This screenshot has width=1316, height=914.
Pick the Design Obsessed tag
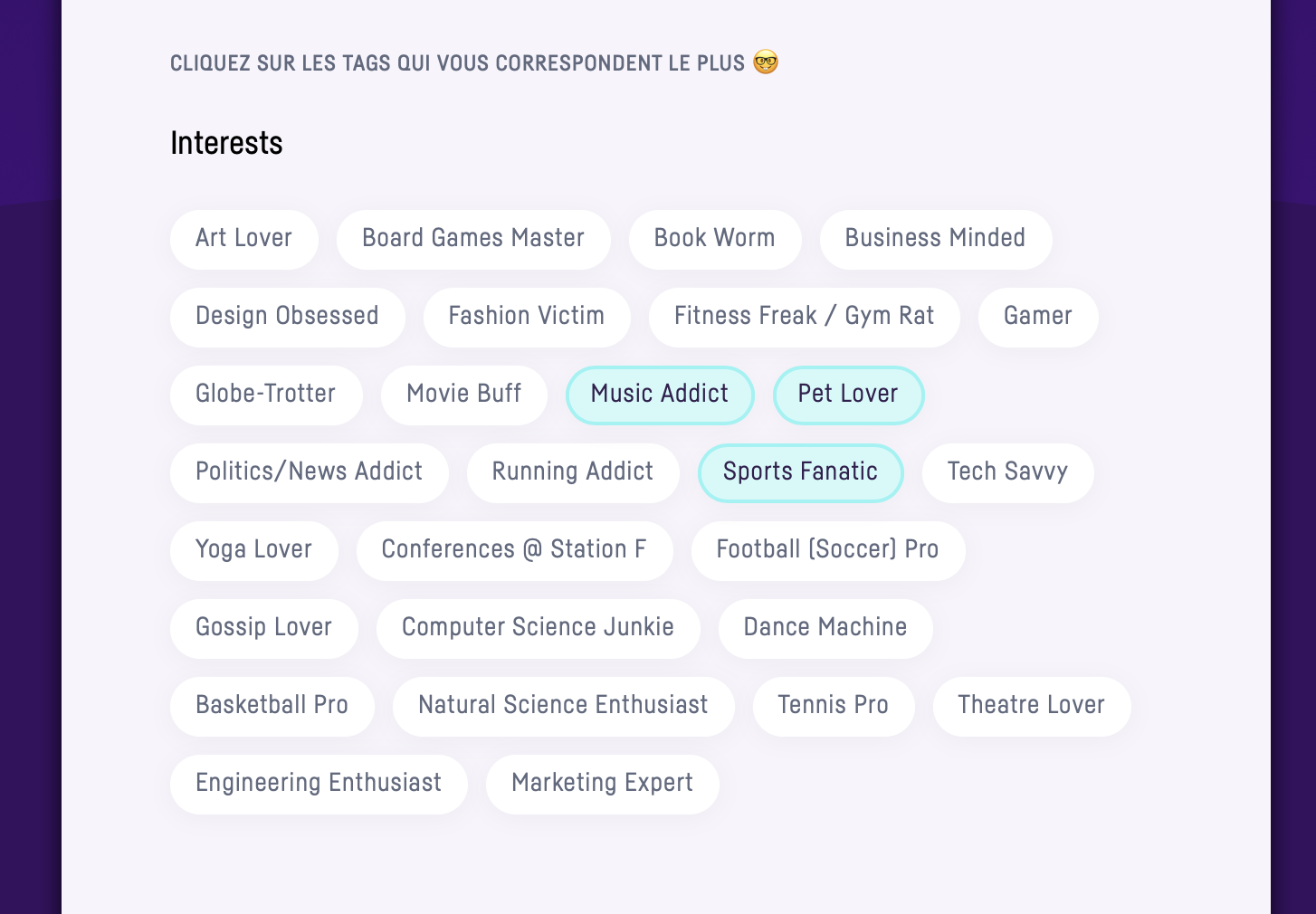287,317
